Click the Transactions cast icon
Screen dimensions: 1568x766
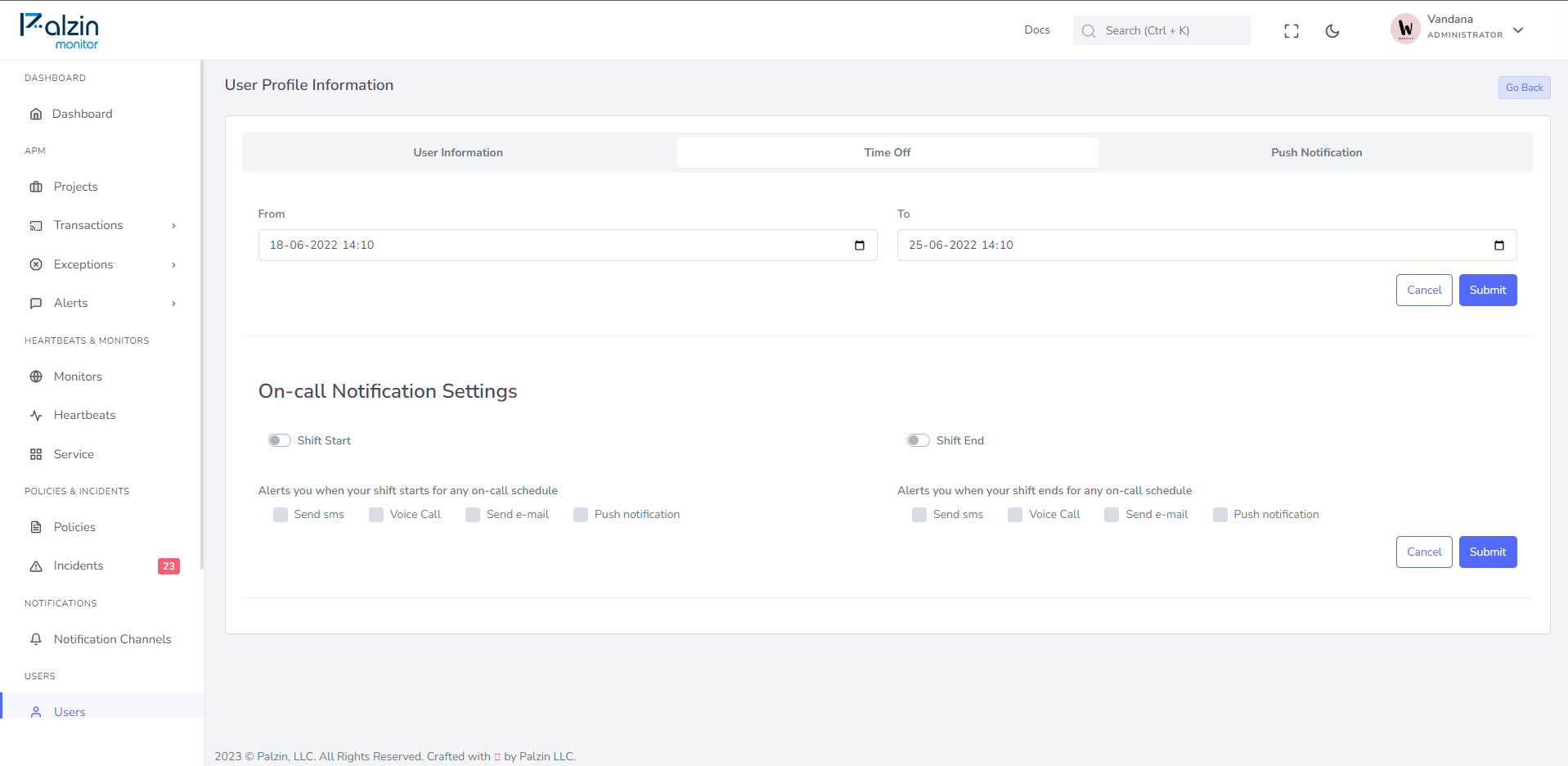(36, 225)
